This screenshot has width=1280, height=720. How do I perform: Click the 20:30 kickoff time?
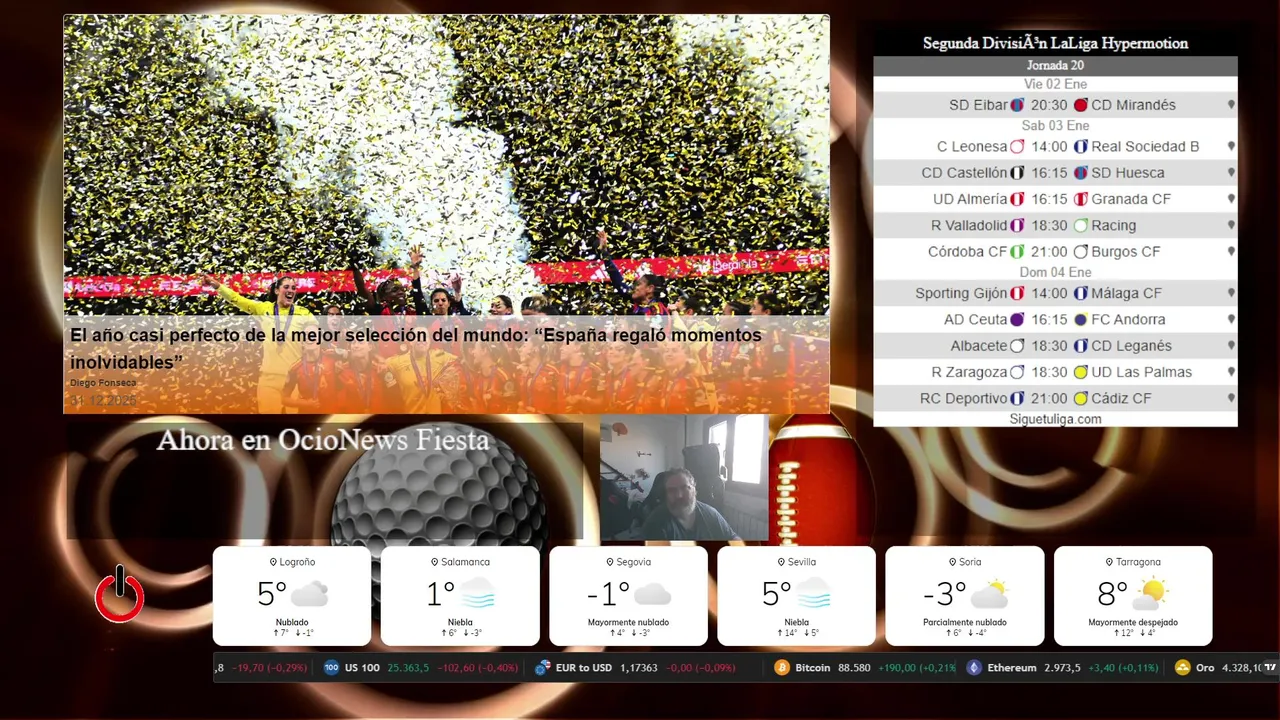(1049, 105)
